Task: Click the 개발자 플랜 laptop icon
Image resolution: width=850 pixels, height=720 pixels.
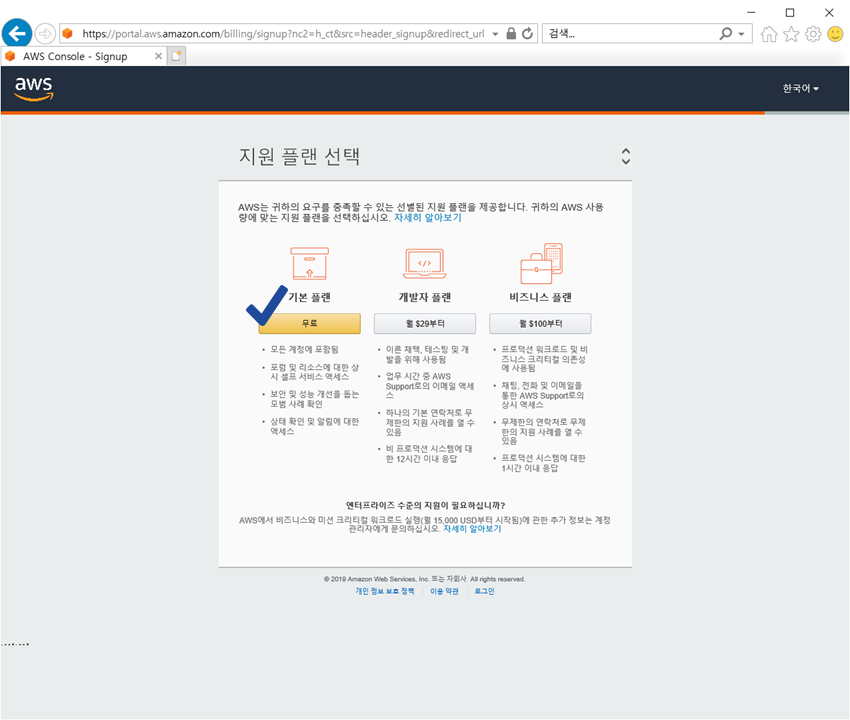Action: [x=424, y=263]
